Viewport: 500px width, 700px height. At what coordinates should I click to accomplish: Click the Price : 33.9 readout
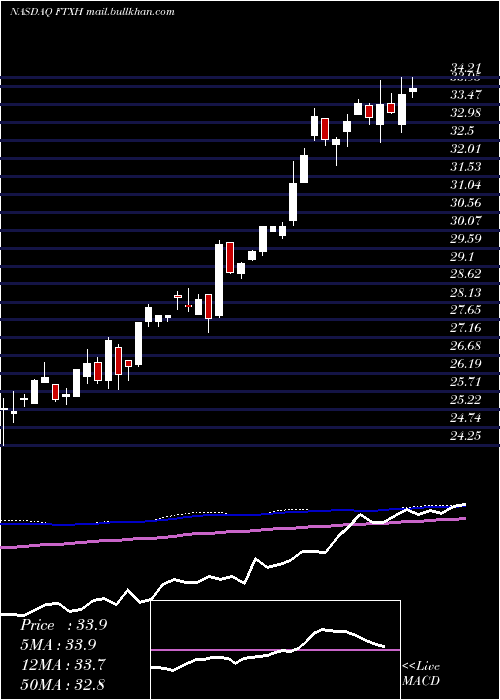pyautogui.click(x=63, y=625)
